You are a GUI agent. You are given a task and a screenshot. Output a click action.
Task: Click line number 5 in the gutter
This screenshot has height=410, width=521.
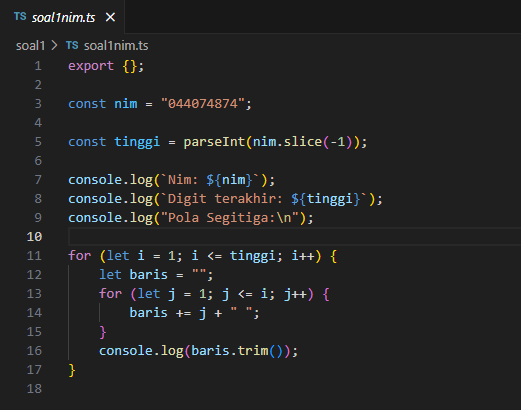click(38, 142)
